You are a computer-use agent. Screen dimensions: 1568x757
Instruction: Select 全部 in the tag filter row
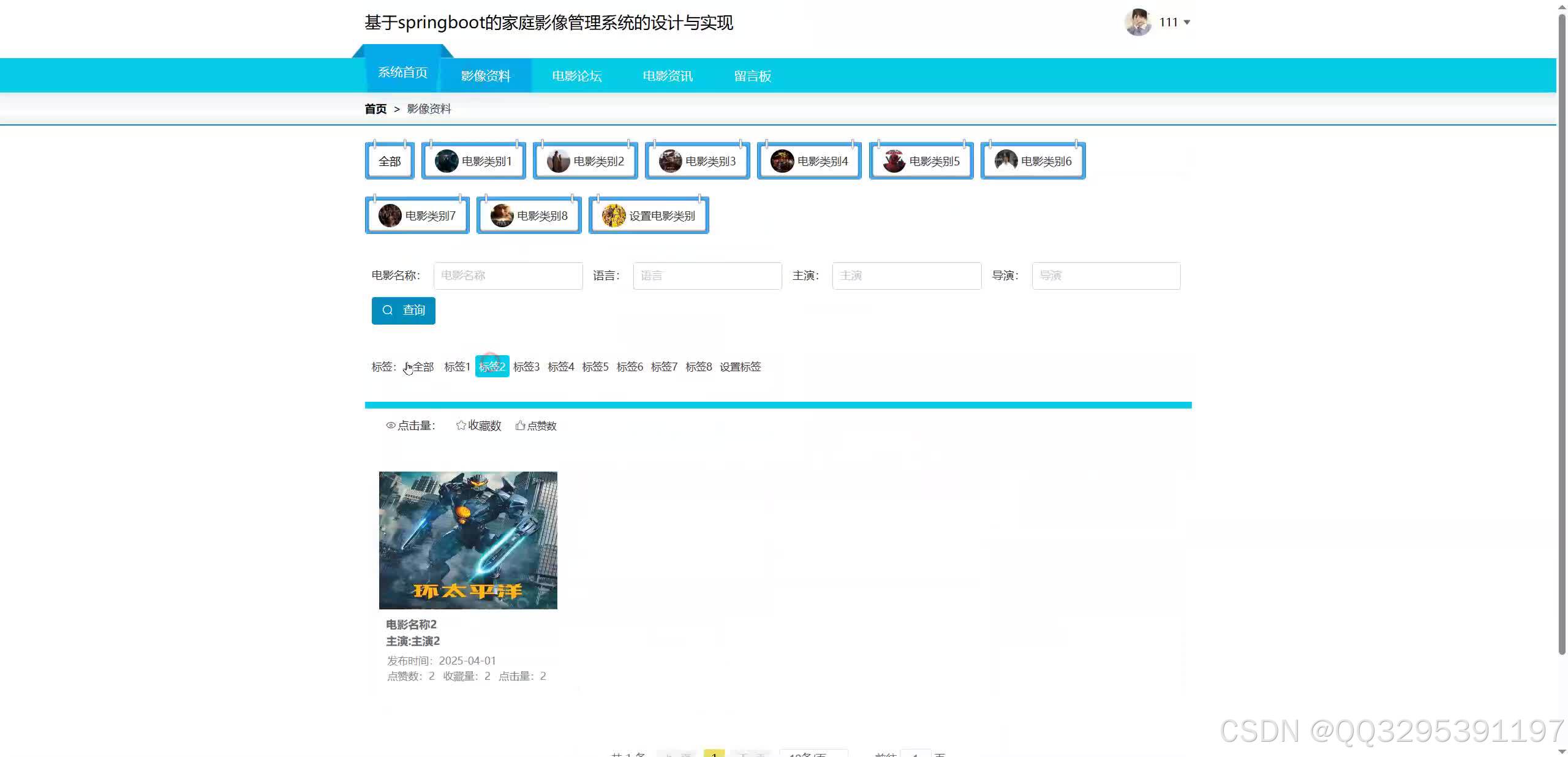pyautogui.click(x=423, y=366)
